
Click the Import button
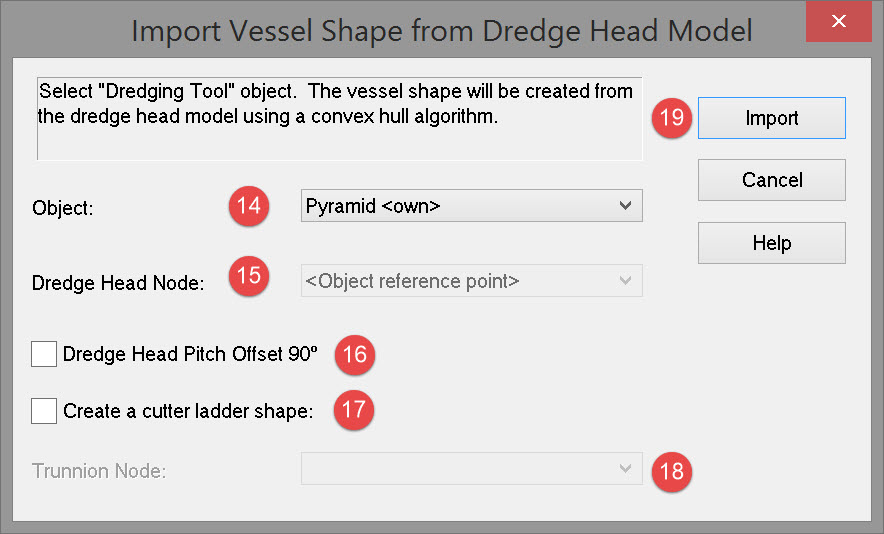[771, 118]
